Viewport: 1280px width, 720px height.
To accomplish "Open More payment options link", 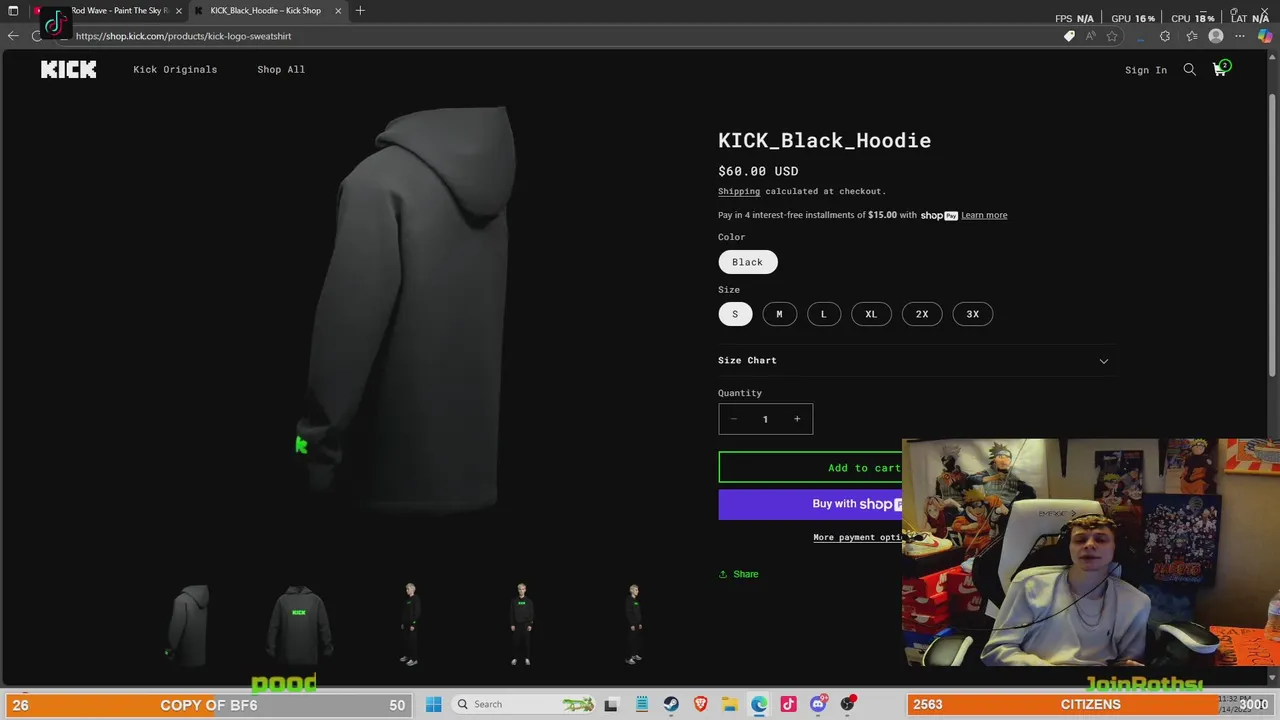I will point(858,537).
